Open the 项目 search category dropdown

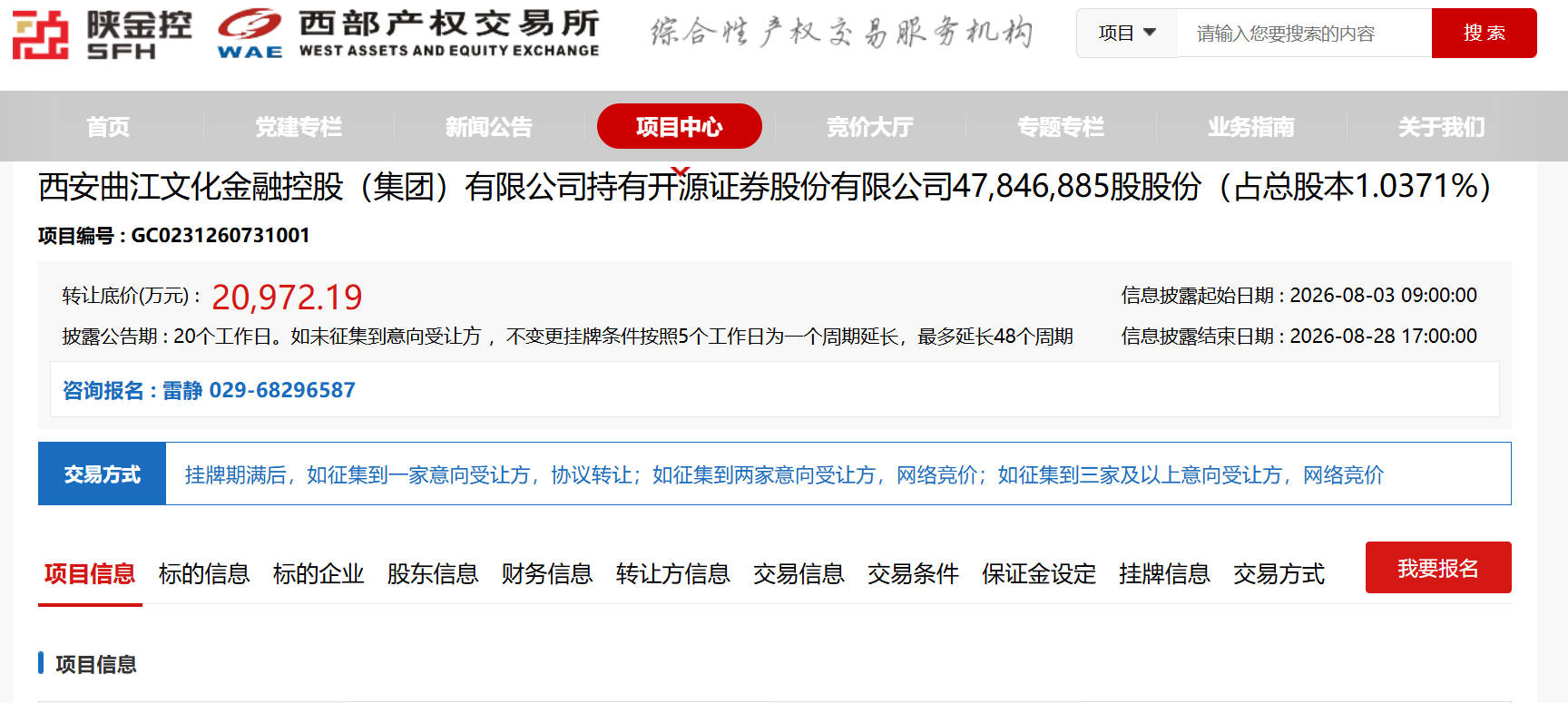[1127, 34]
